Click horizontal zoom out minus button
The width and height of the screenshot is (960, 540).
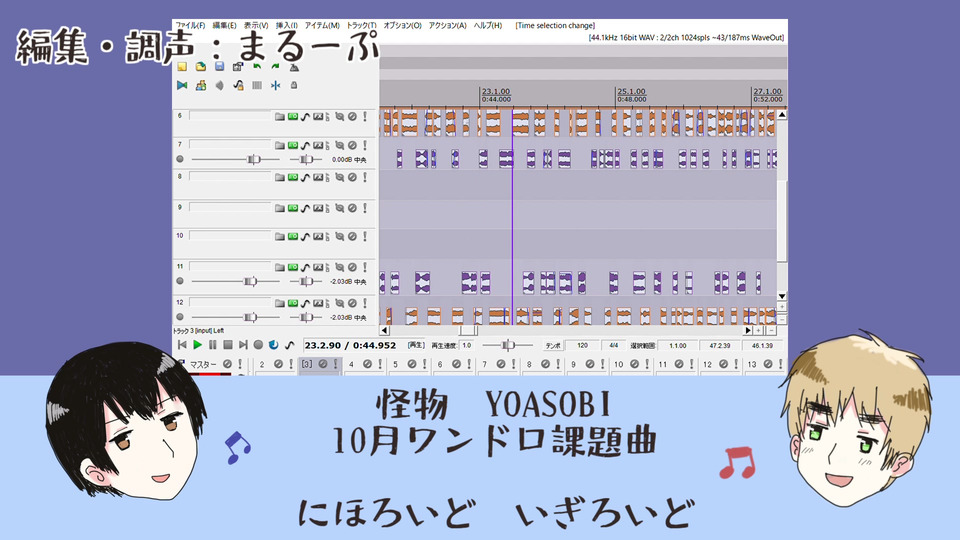click(771, 331)
